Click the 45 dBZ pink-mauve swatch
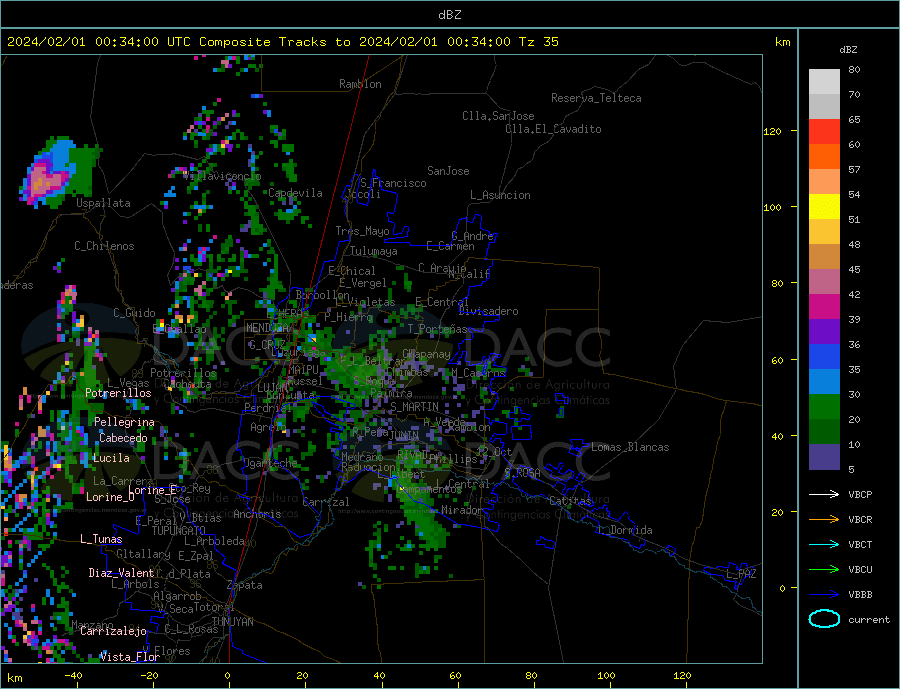The image size is (900, 689). 824,281
